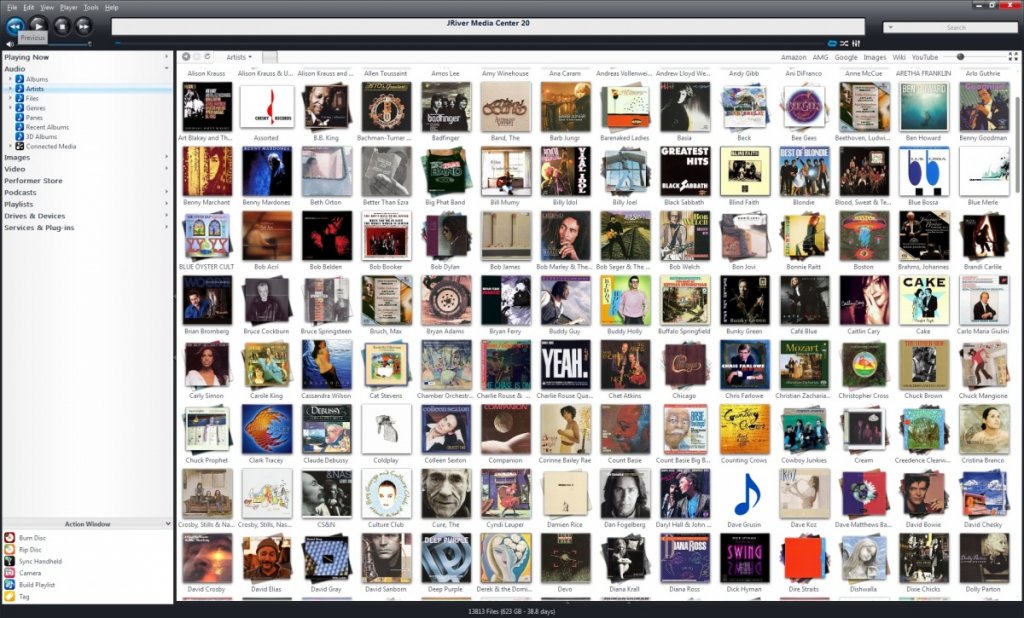The height and width of the screenshot is (618, 1024).
Task: Open the Deep Purple artist thumbnail
Action: 445,559
